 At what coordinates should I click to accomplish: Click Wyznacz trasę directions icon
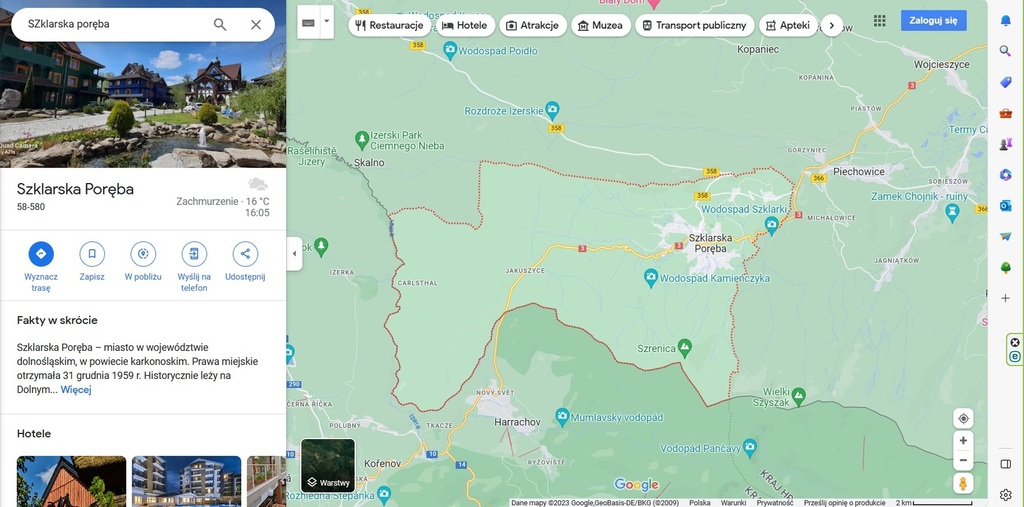[41, 254]
